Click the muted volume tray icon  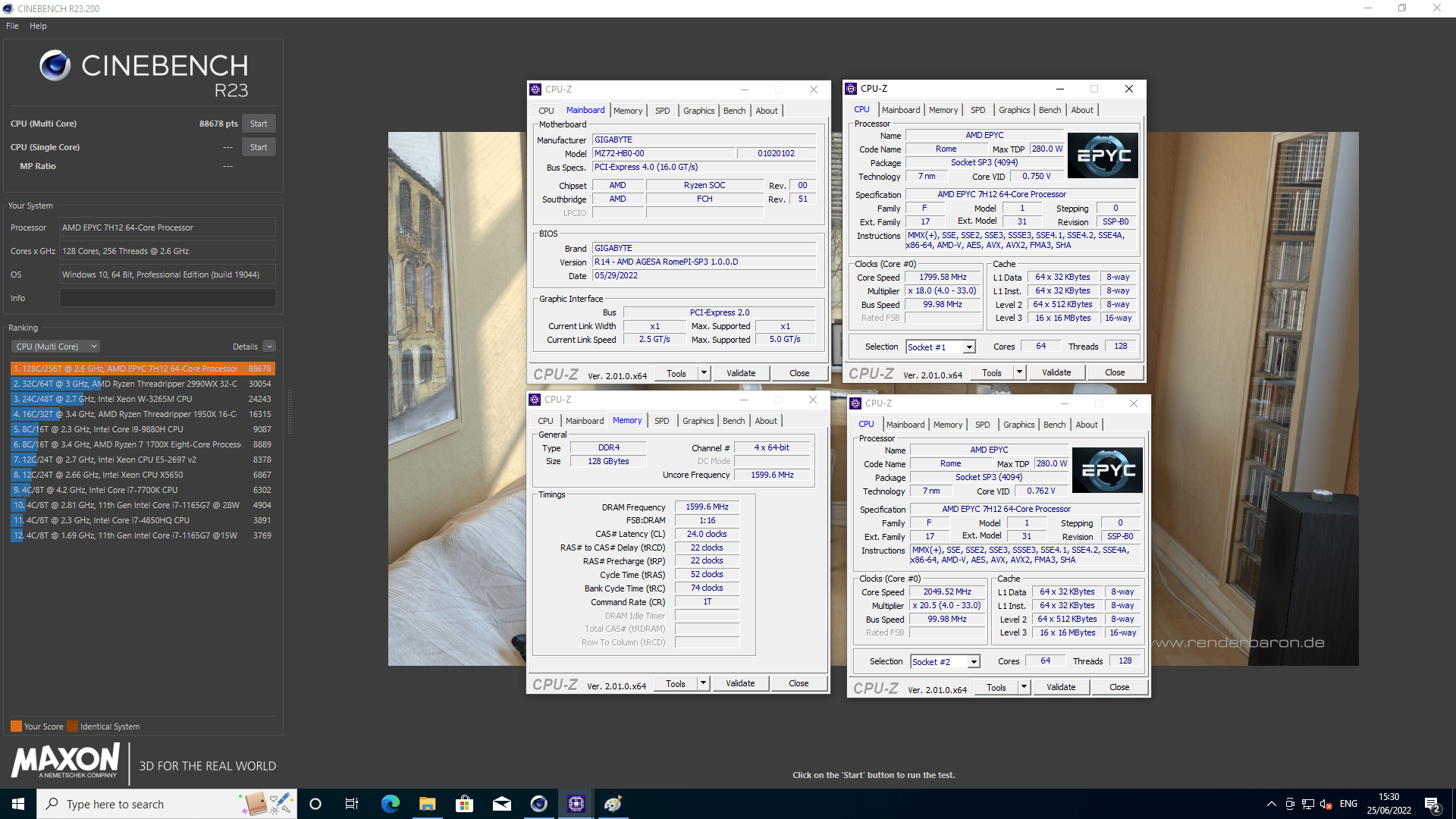coord(1326,804)
